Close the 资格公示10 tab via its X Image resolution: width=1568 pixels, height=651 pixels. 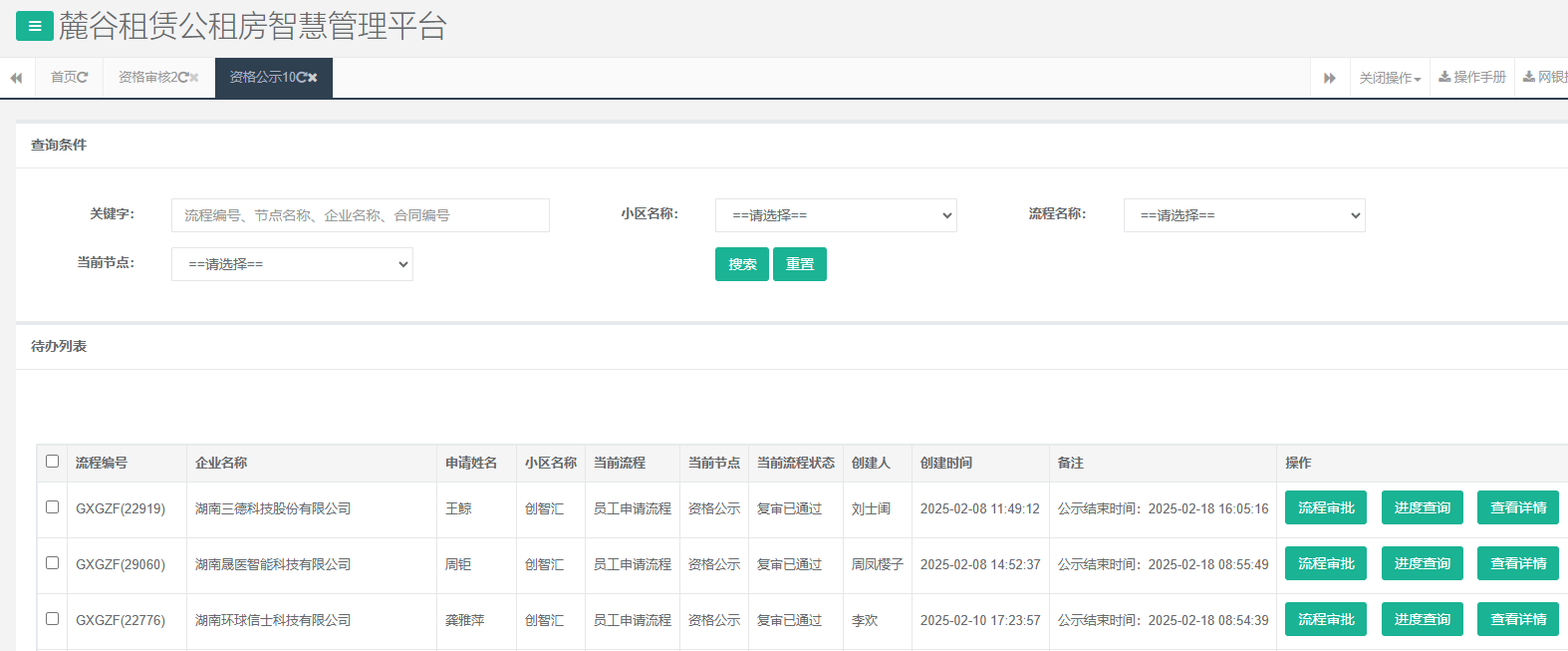[x=313, y=78]
